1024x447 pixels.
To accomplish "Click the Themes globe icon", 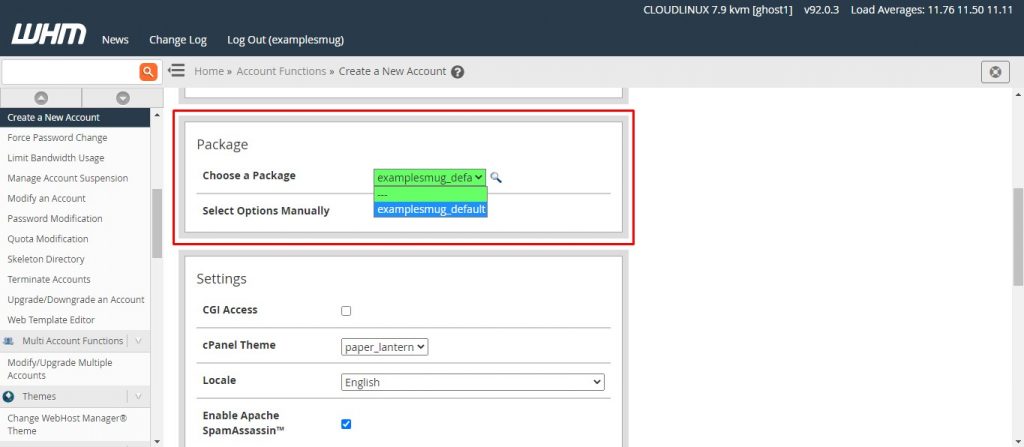I will 8,397.
